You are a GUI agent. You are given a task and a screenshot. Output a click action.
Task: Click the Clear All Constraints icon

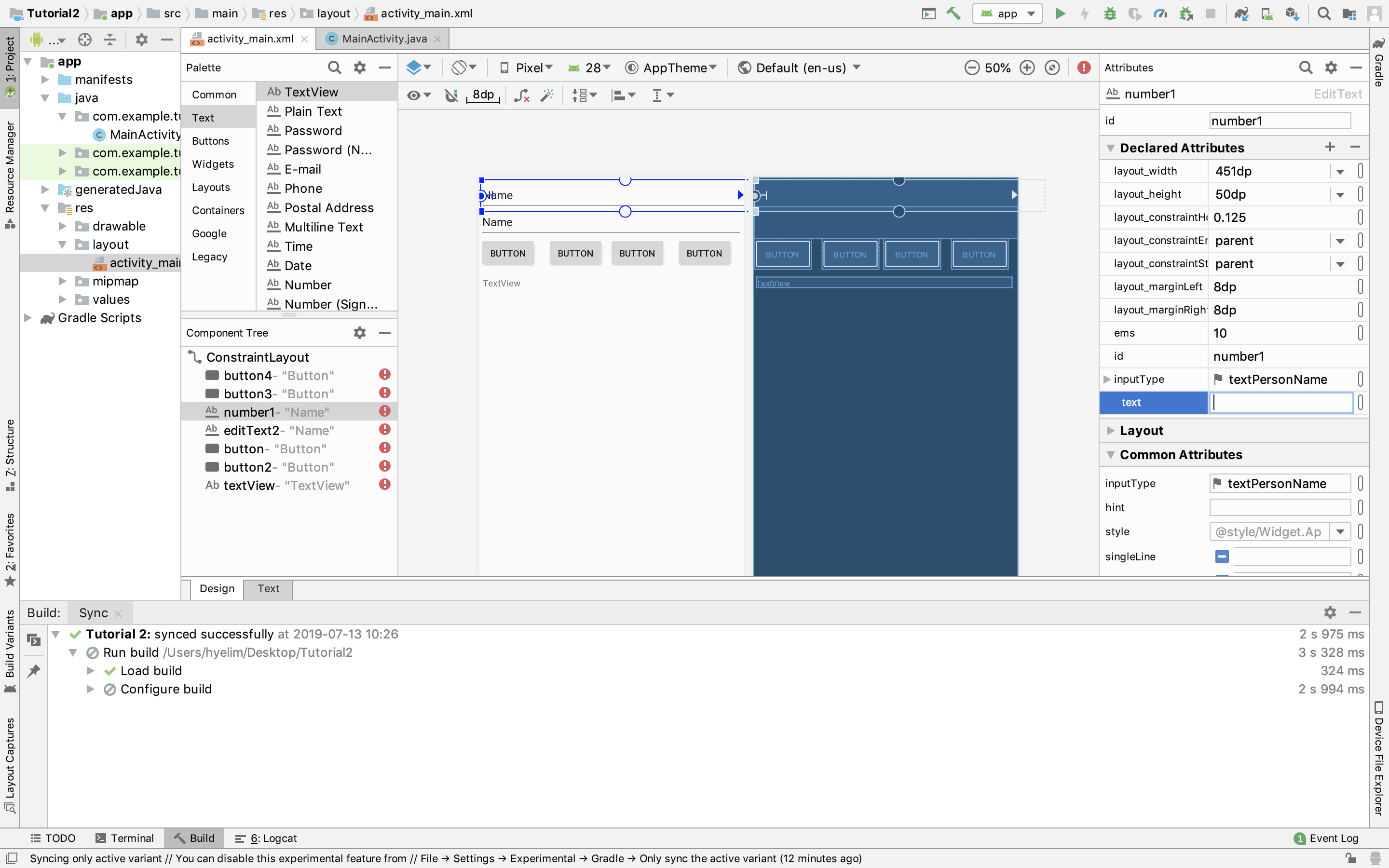coord(521,95)
